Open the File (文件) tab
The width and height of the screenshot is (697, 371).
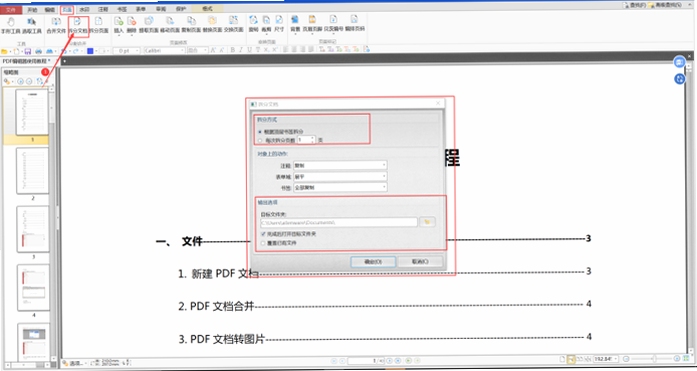click(x=11, y=9)
